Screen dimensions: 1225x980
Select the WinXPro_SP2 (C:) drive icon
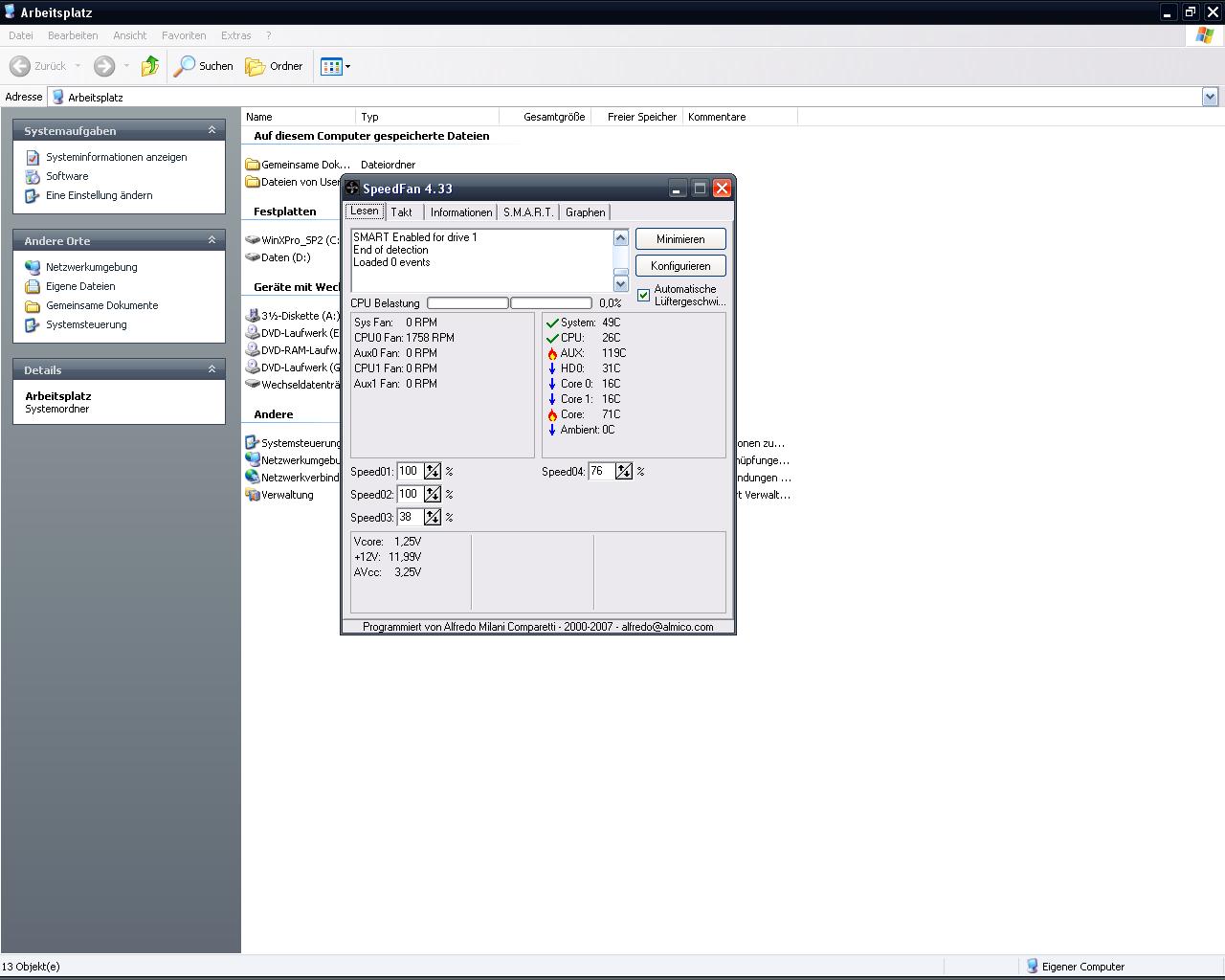pyautogui.click(x=253, y=240)
